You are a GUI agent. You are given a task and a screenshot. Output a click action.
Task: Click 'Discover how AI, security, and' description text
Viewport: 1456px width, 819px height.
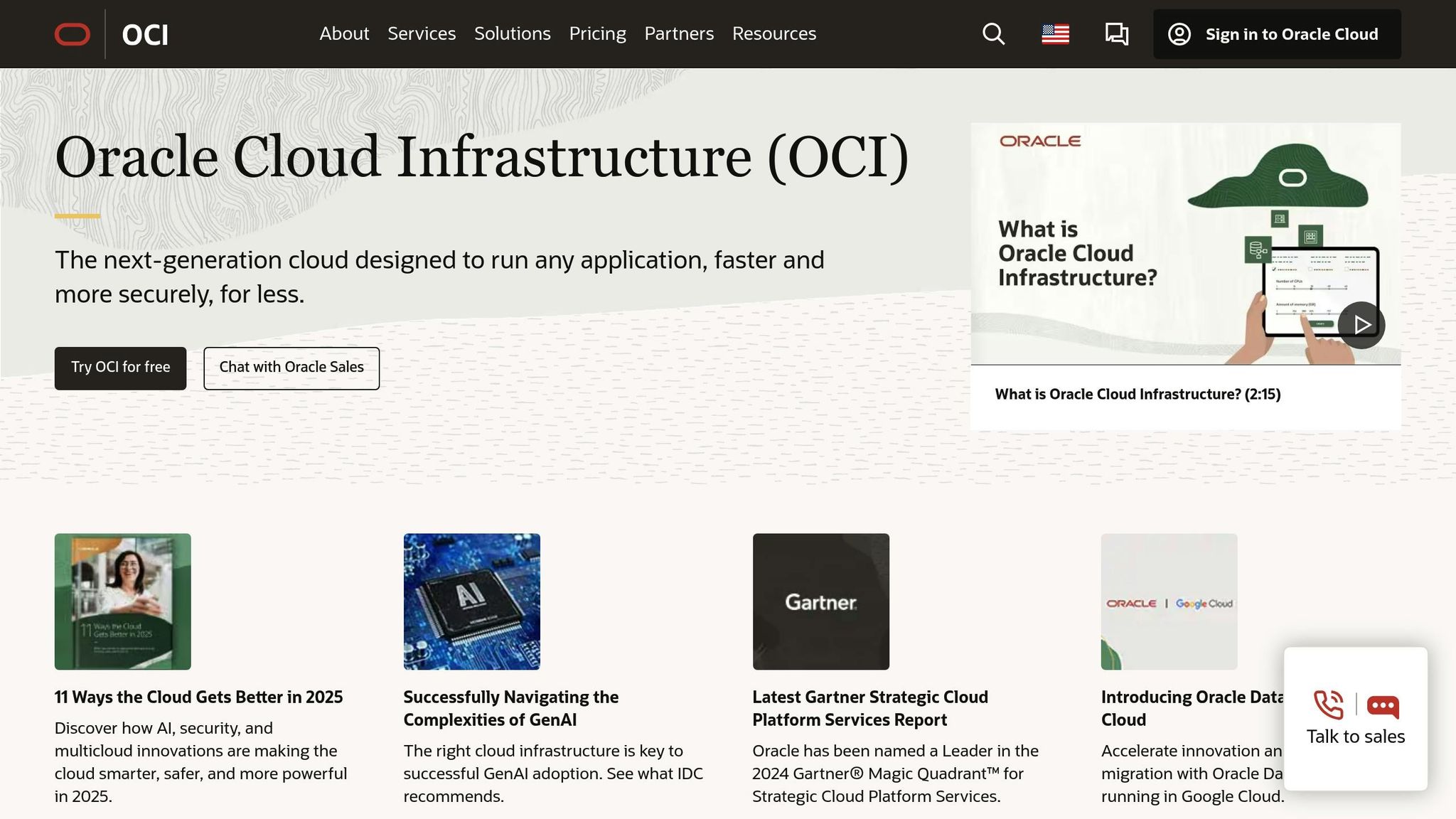[200, 762]
